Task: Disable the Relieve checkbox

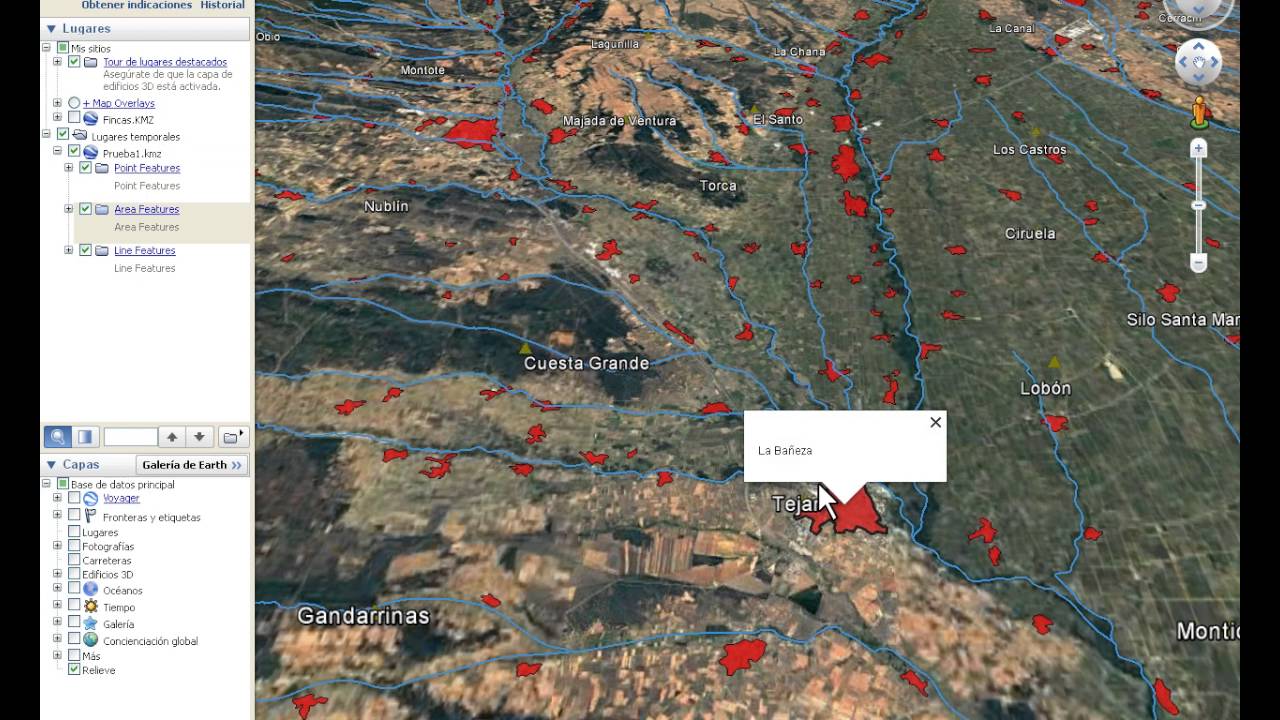Action: pyautogui.click(x=74, y=669)
